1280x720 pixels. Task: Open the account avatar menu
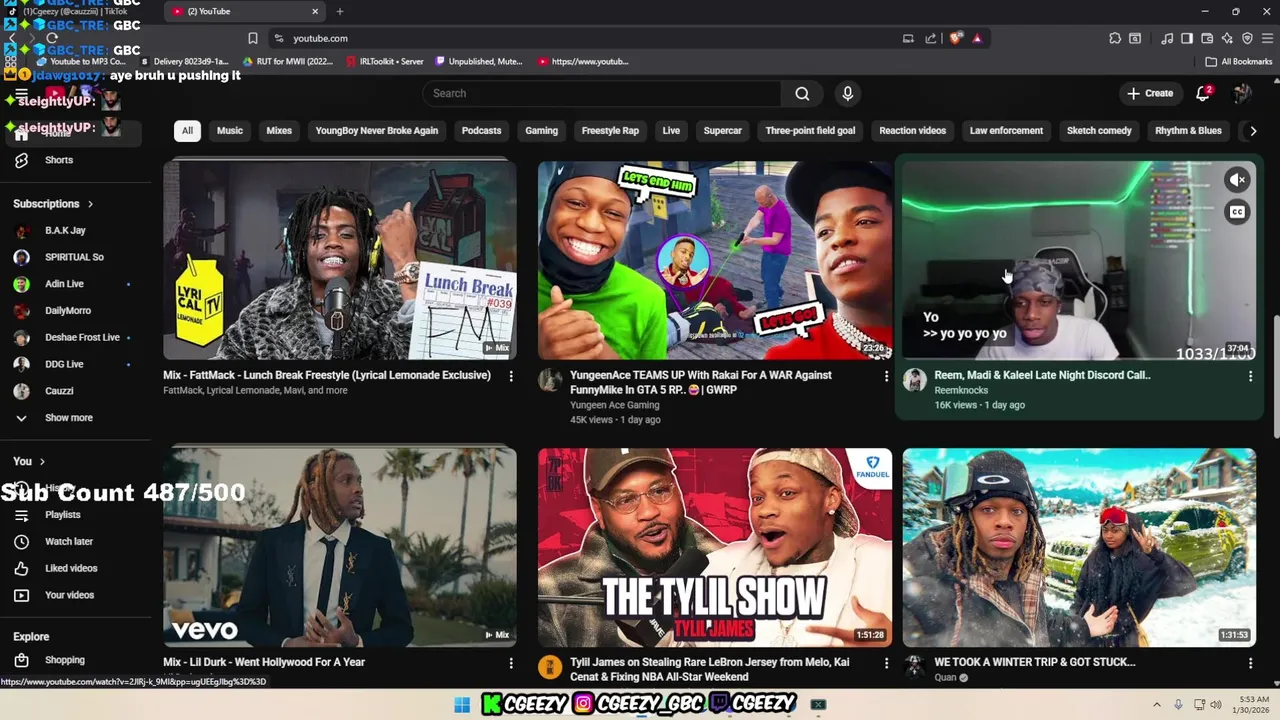1242,93
